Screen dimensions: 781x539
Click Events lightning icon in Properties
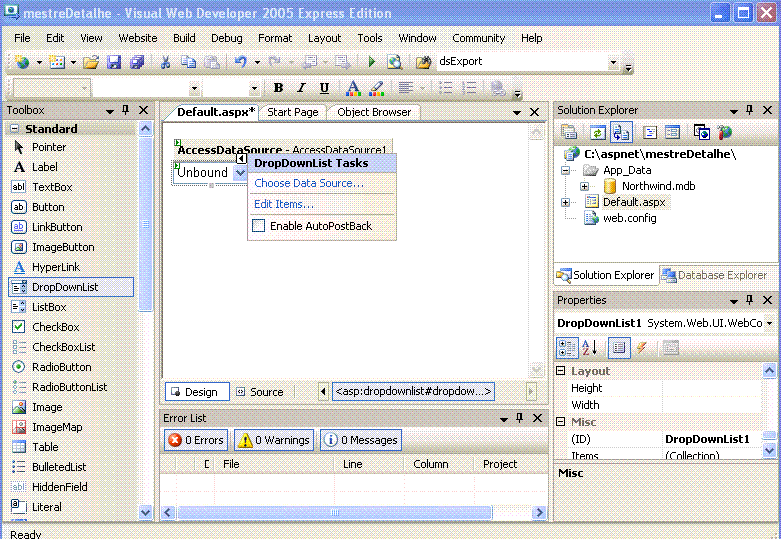pos(642,348)
